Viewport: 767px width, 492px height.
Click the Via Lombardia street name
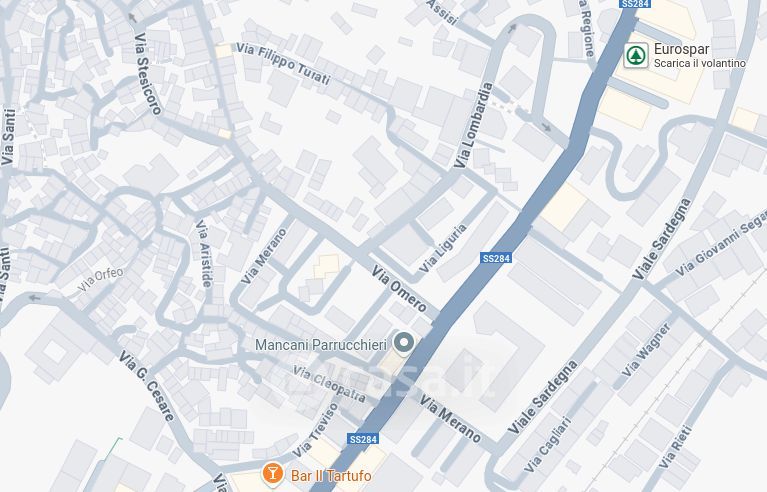pos(473,125)
